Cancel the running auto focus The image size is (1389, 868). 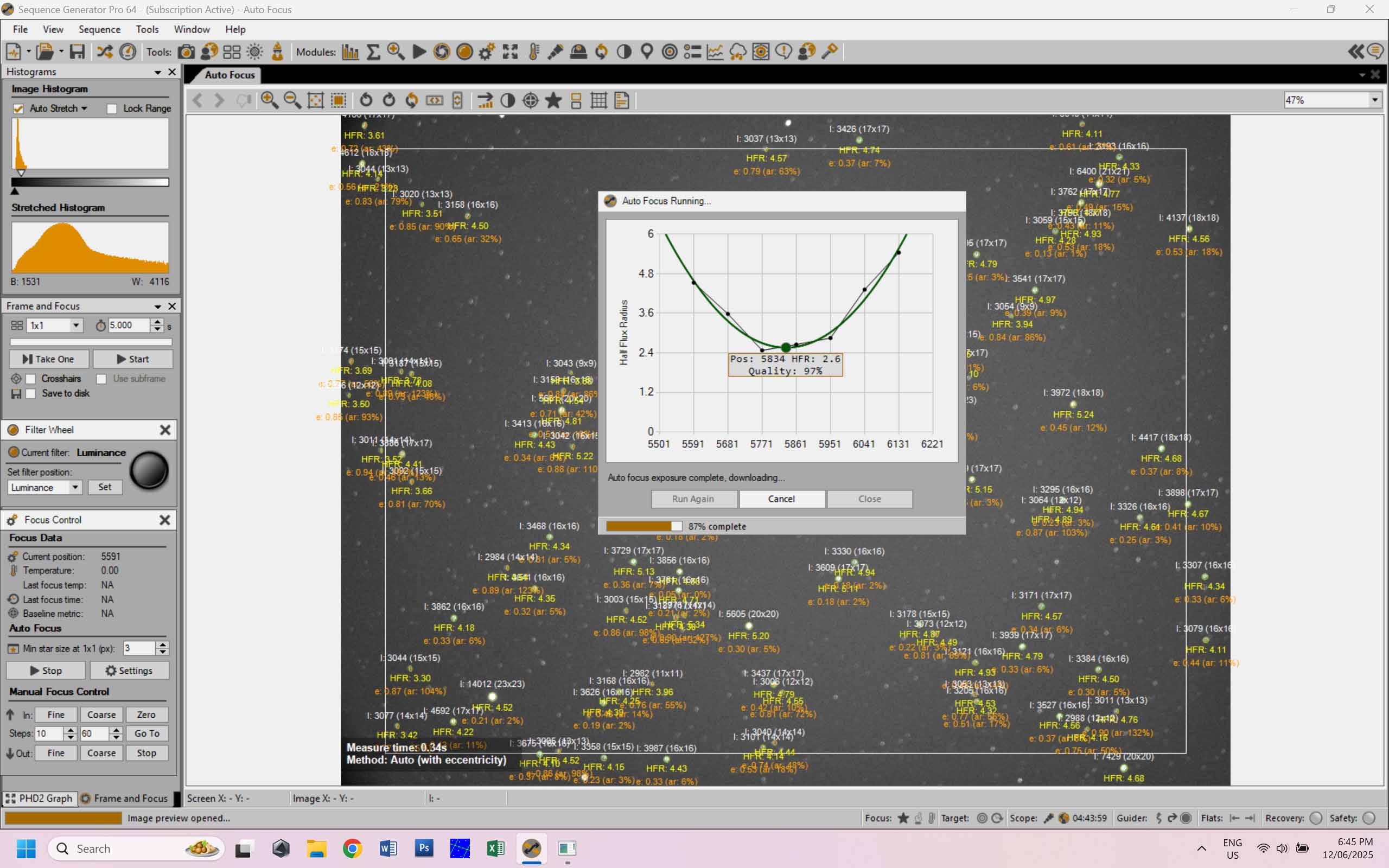[x=782, y=499]
